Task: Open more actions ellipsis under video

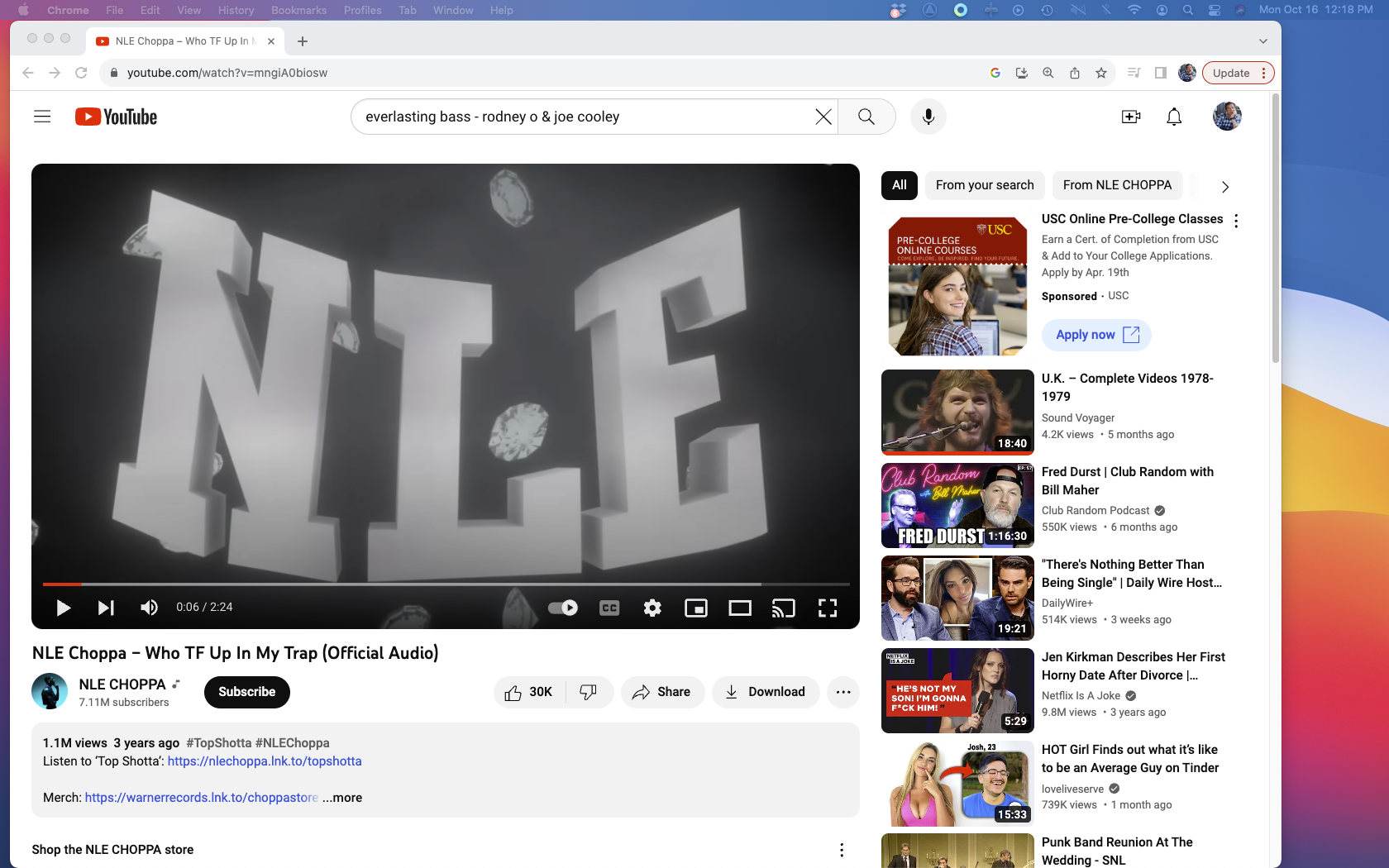Action: pos(843,692)
